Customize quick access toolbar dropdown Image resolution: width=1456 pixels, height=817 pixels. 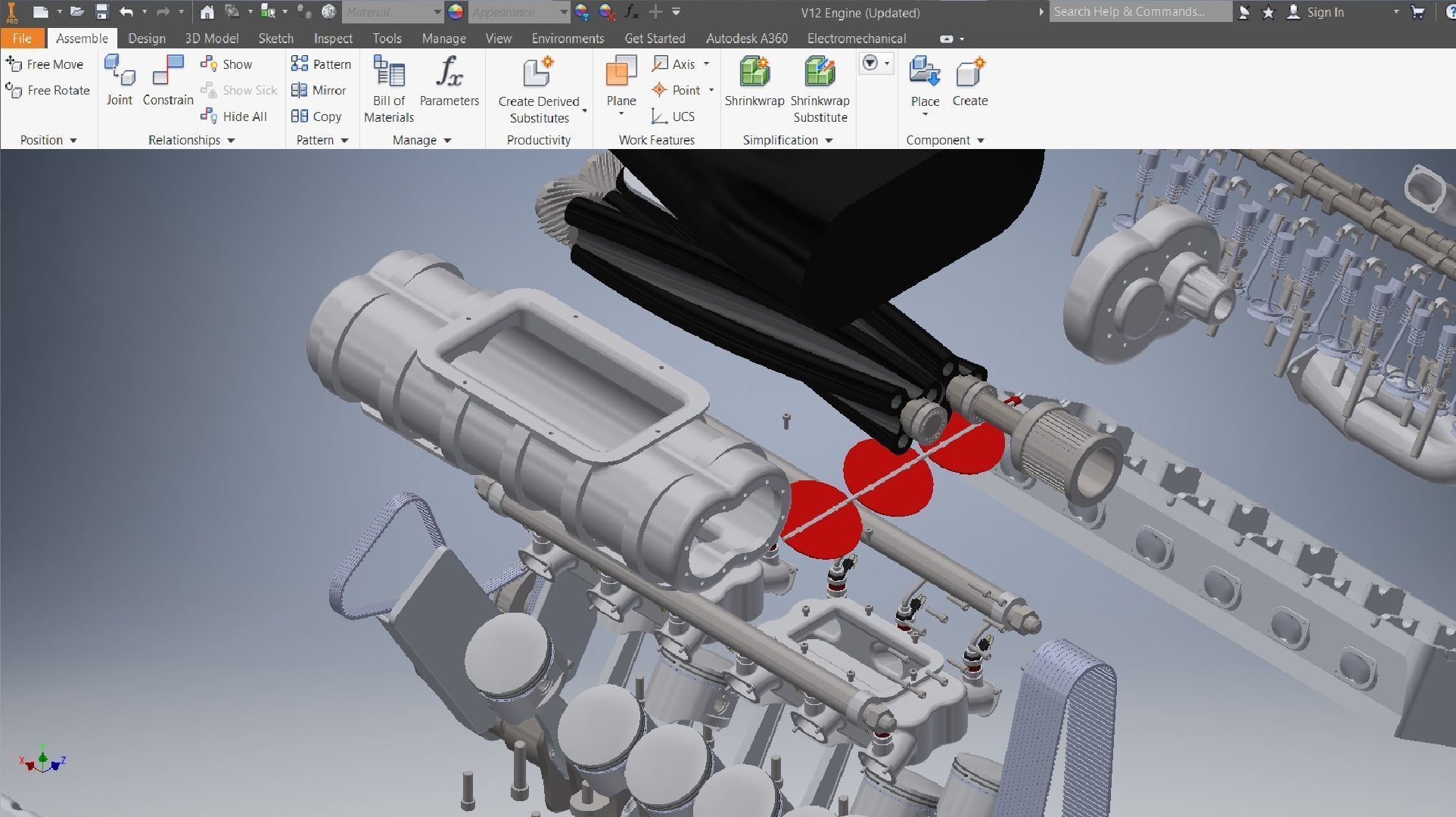676,12
